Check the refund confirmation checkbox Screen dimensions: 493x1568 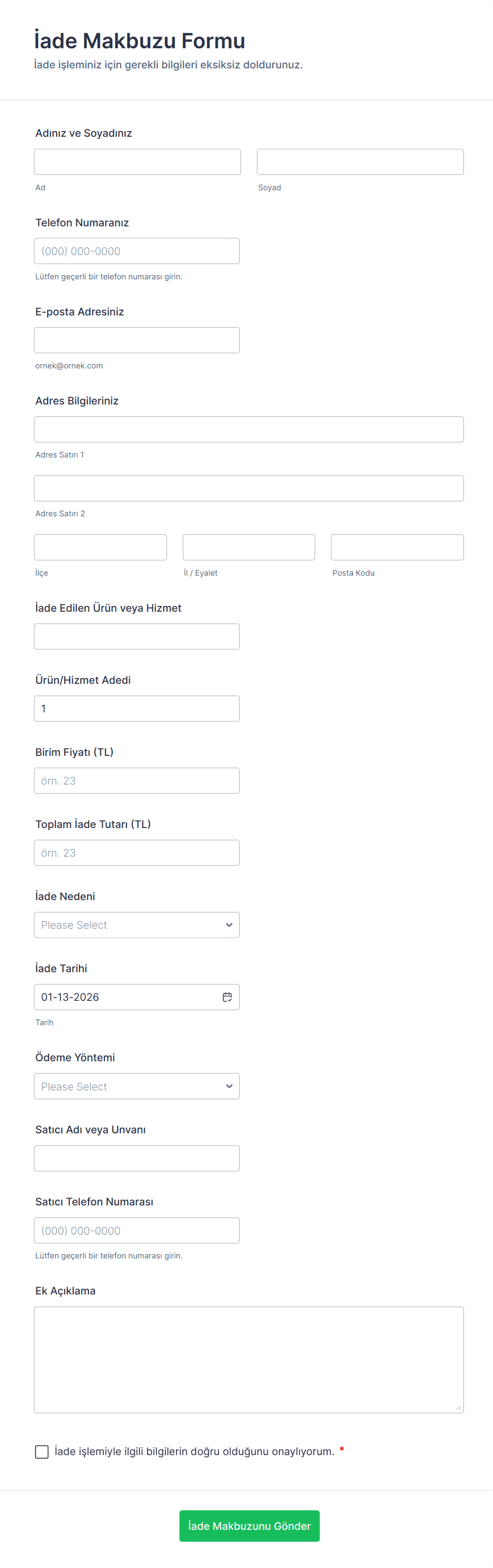coord(42,1452)
